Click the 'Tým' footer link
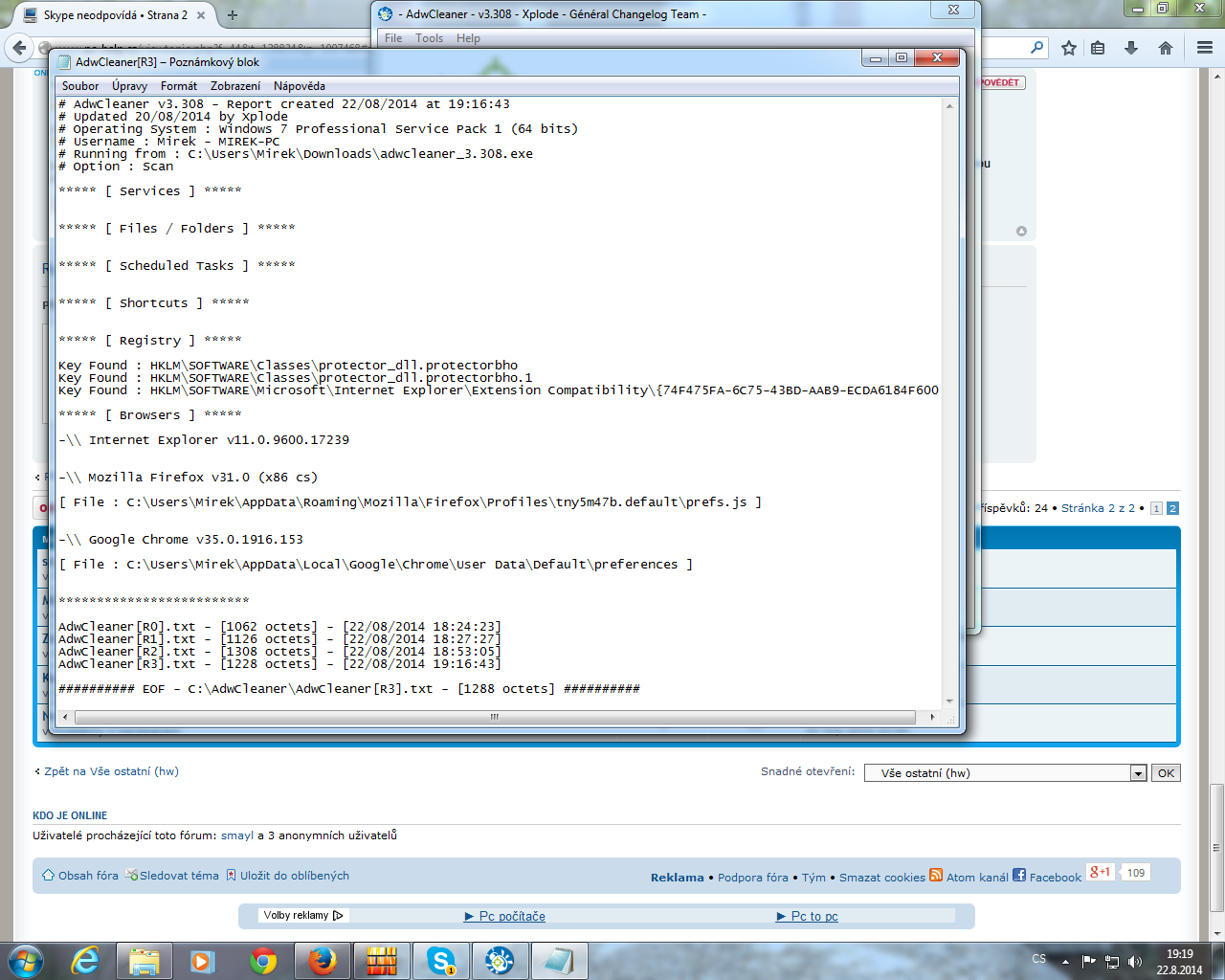This screenshot has height=980, width=1225. [814, 878]
